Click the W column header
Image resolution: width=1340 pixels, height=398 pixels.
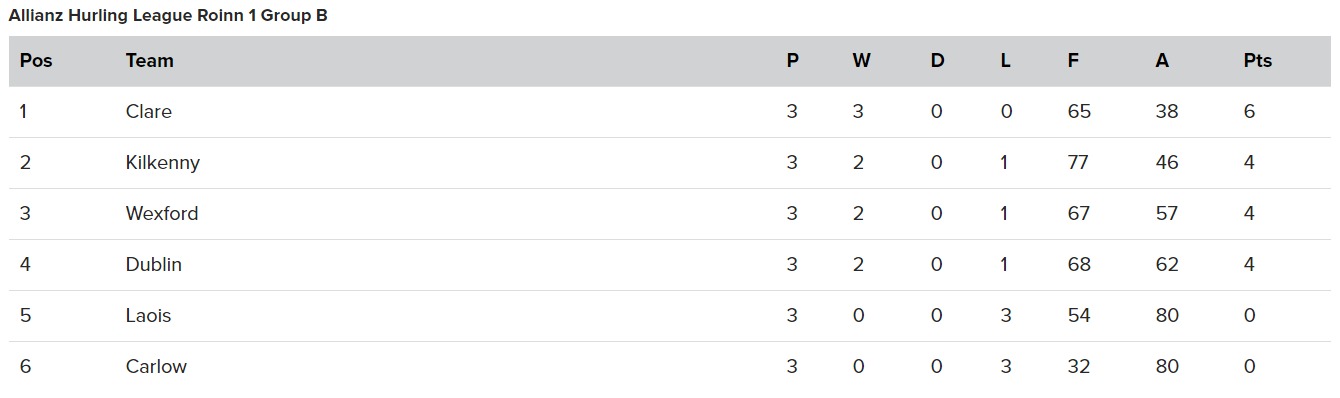point(861,60)
